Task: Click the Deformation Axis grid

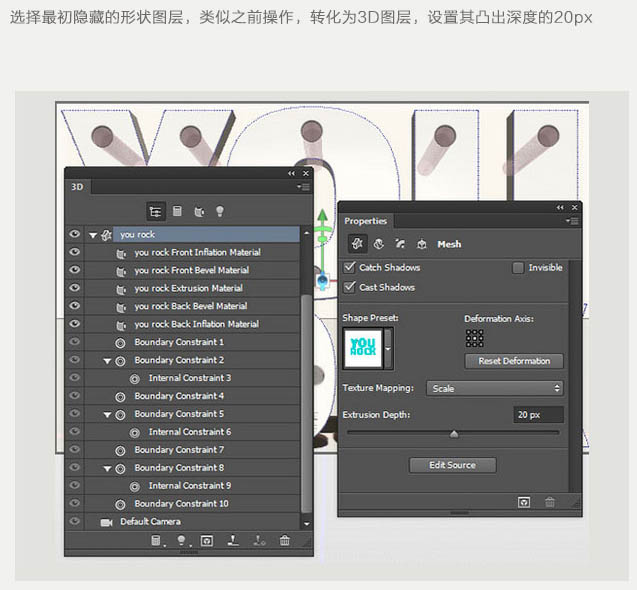Action: (x=474, y=338)
